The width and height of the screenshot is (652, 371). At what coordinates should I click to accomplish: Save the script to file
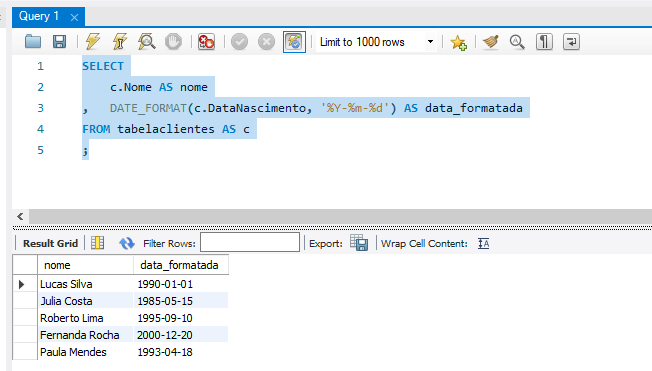click(x=59, y=42)
